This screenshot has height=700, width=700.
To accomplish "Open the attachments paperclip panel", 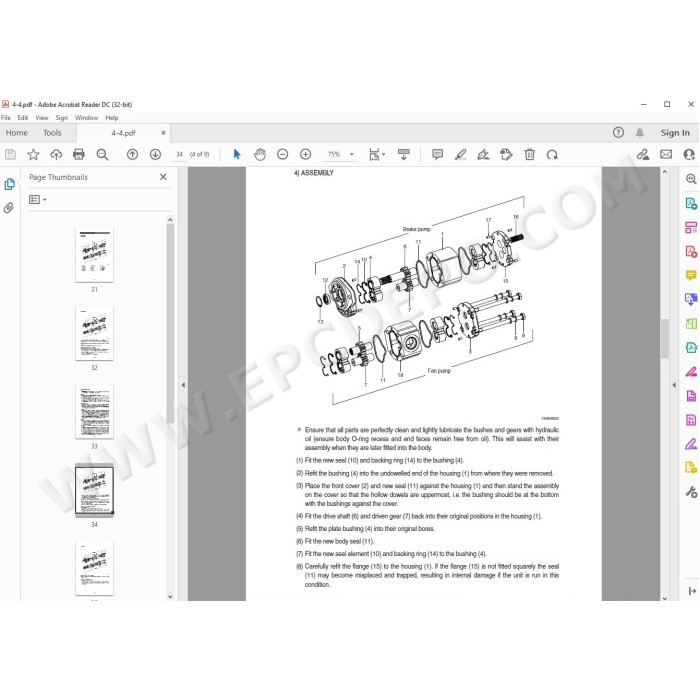I will tap(9, 208).
